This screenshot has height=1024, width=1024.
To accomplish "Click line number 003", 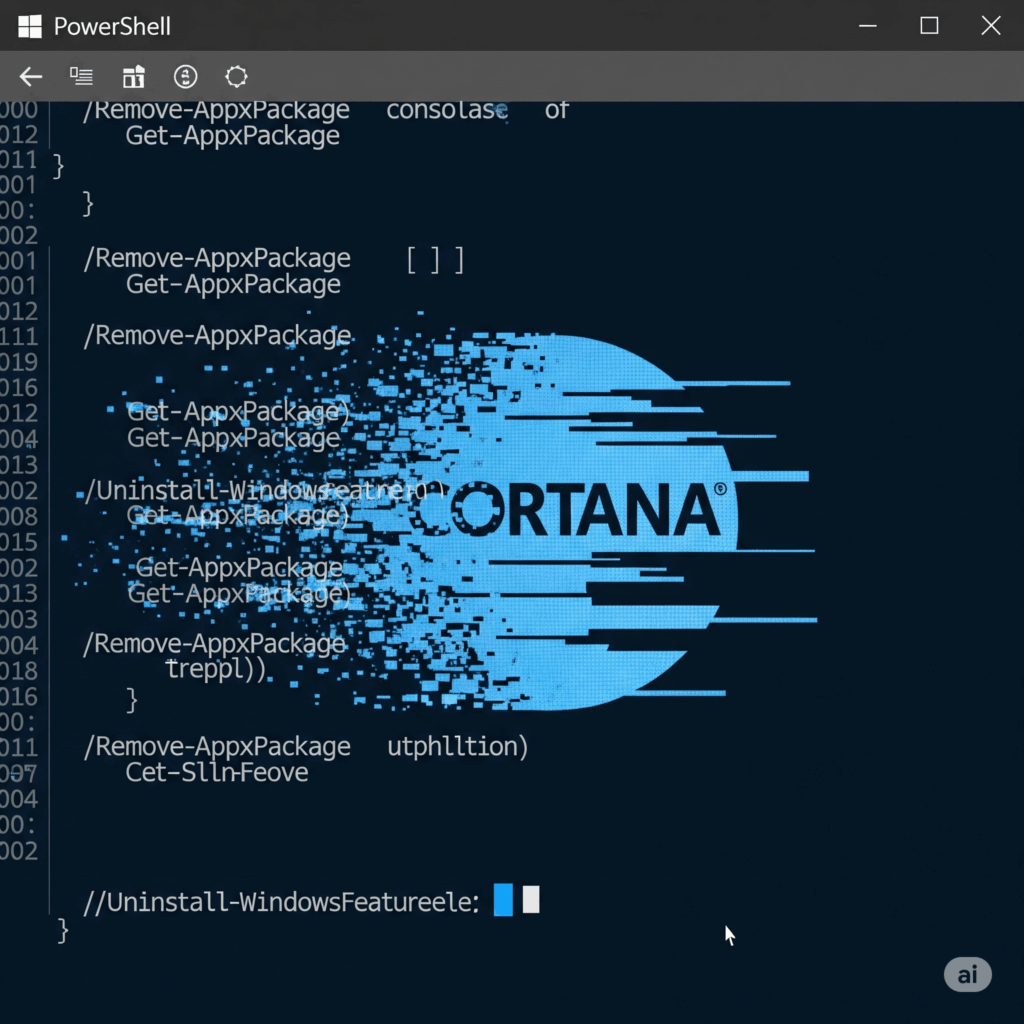I will coord(18,619).
